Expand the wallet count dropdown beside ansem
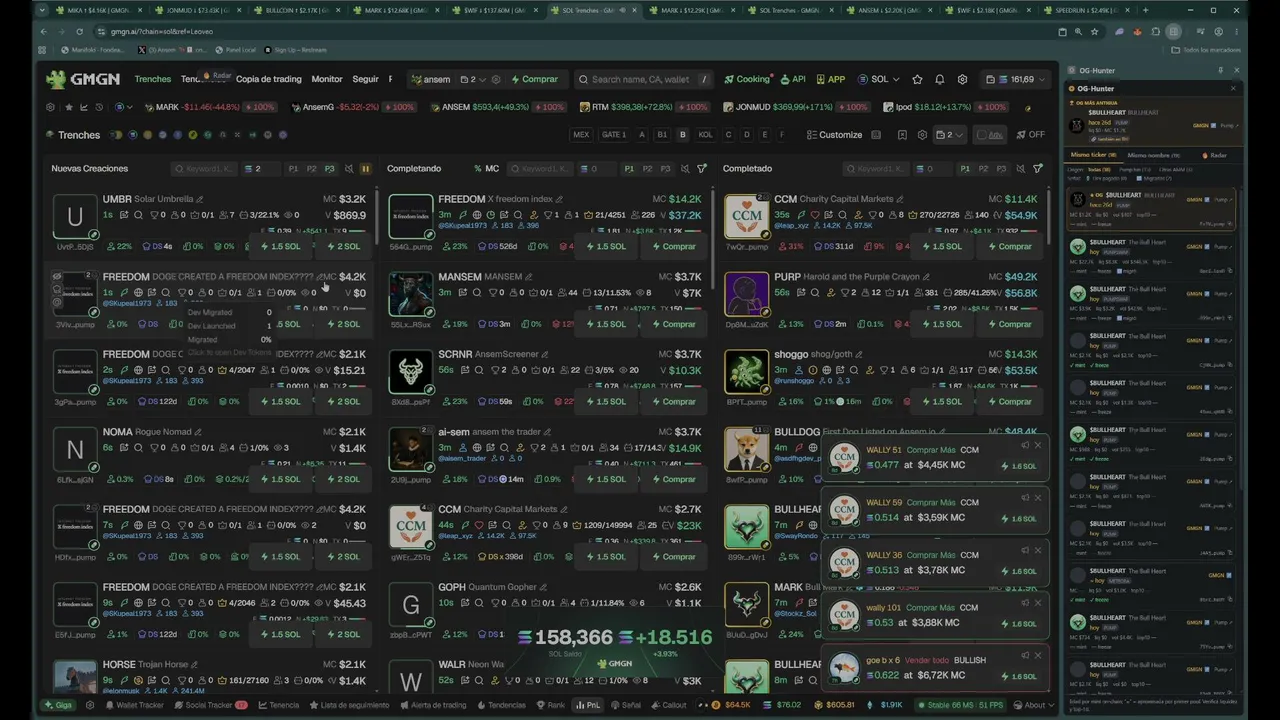Viewport: 1280px width, 720px height. click(x=475, y=79)
